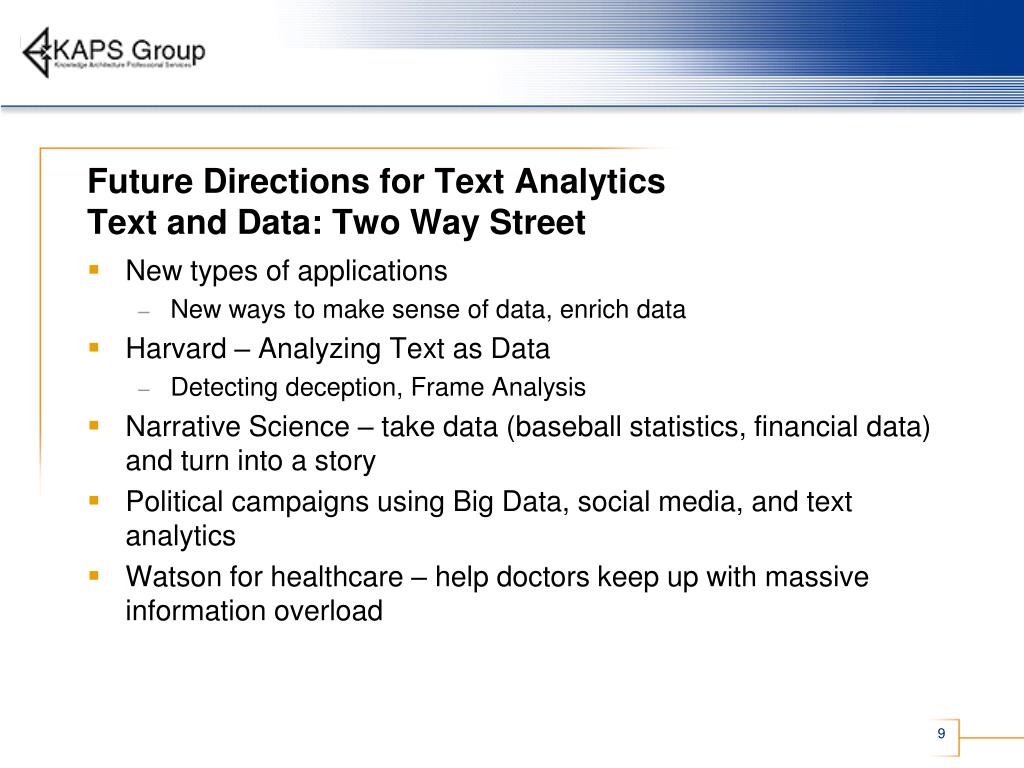
Task: Select the Text and Data: Two Way Street subtitle
Action: click(x=336, y=223)
